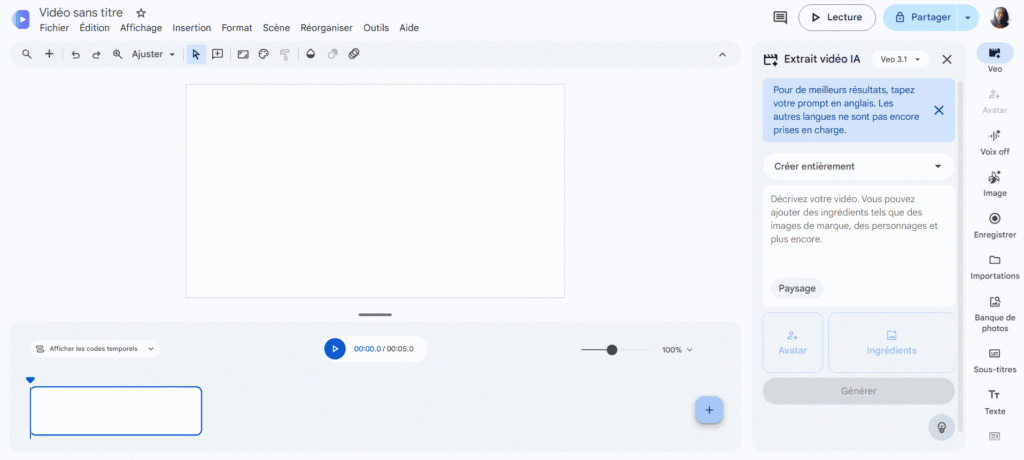Redo the last action
Viewport: 1024px width, 460px height.
coord(96,55)
